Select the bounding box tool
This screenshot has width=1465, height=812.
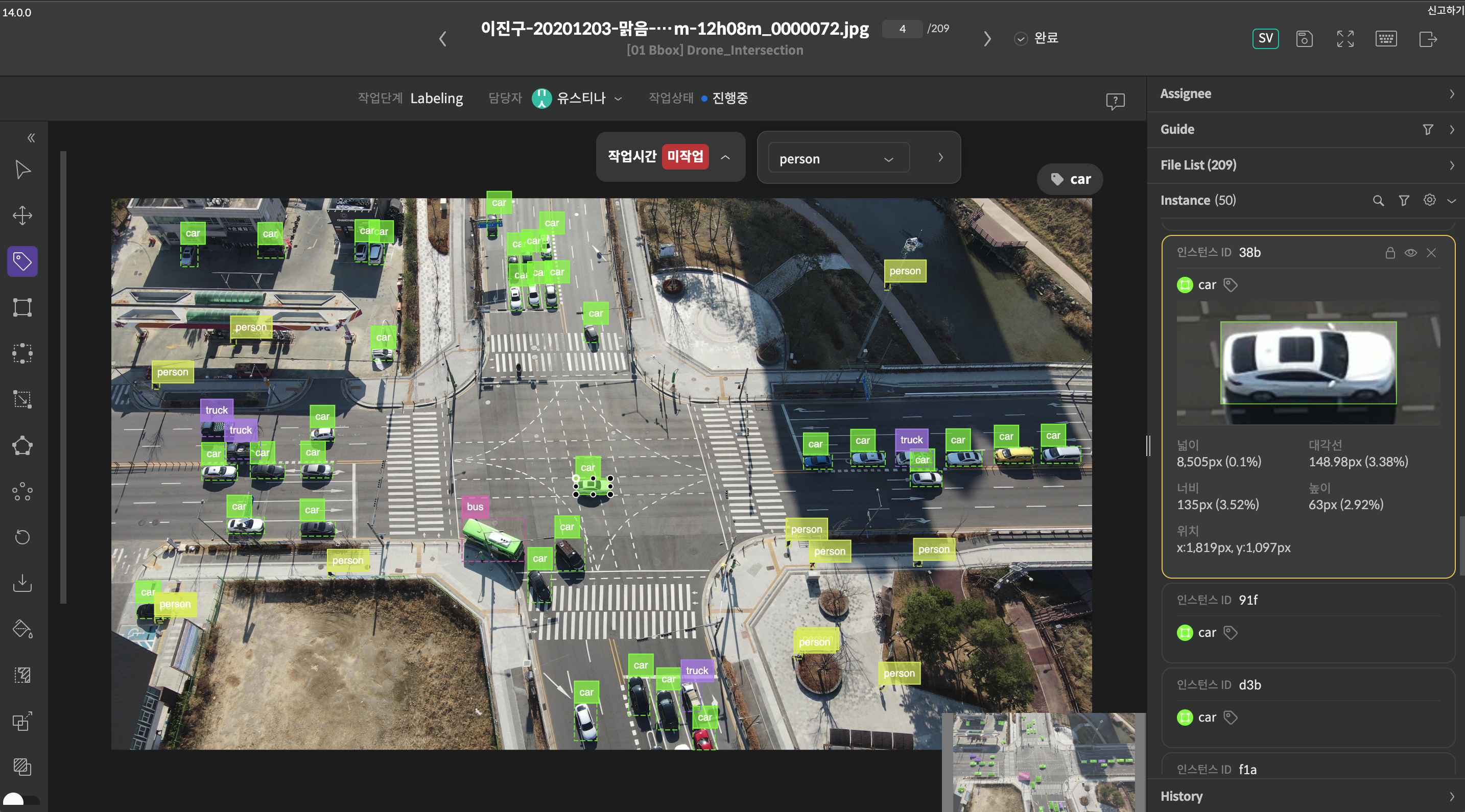click(x=22, y=307)
